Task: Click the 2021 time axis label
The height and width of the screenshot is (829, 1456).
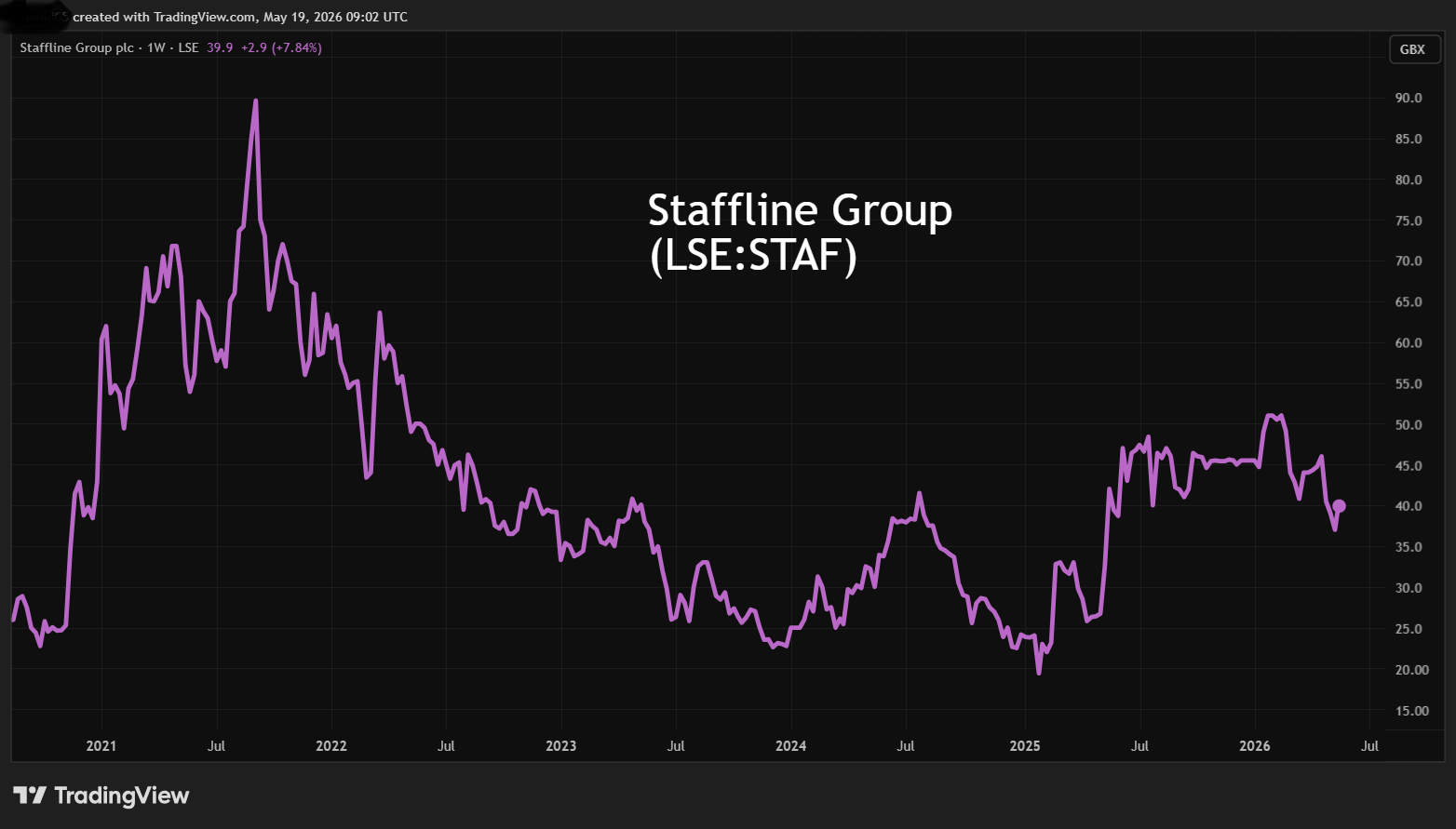Action: [x=101, y=746]
